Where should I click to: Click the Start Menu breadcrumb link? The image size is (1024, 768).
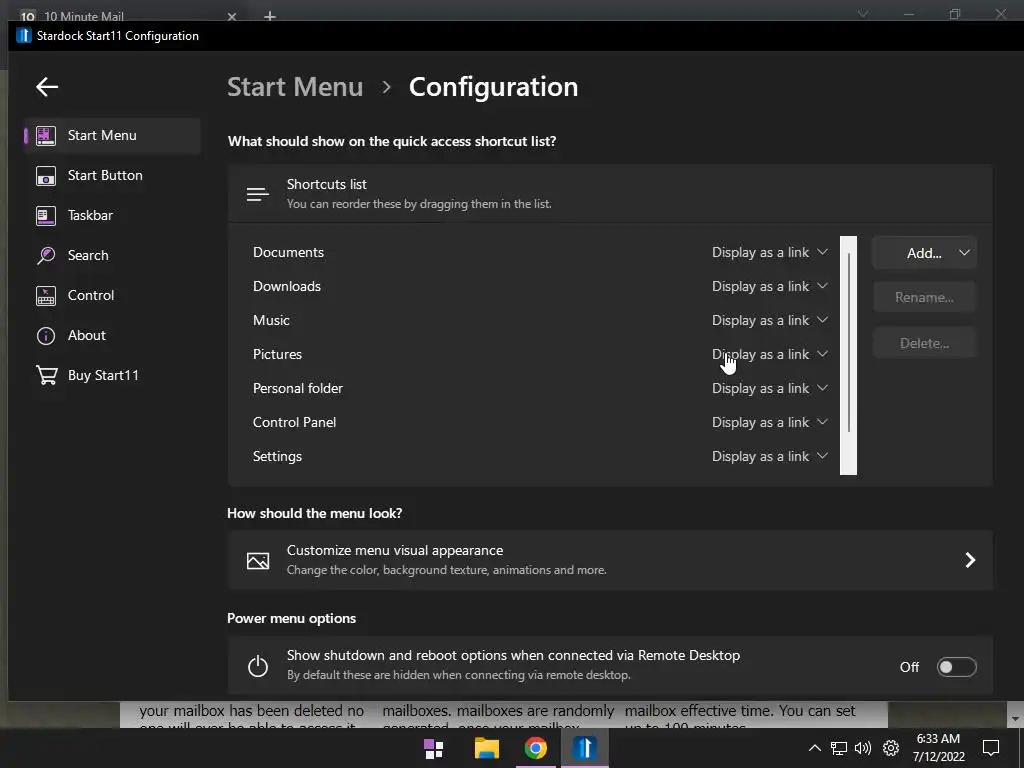click(295, 87)
